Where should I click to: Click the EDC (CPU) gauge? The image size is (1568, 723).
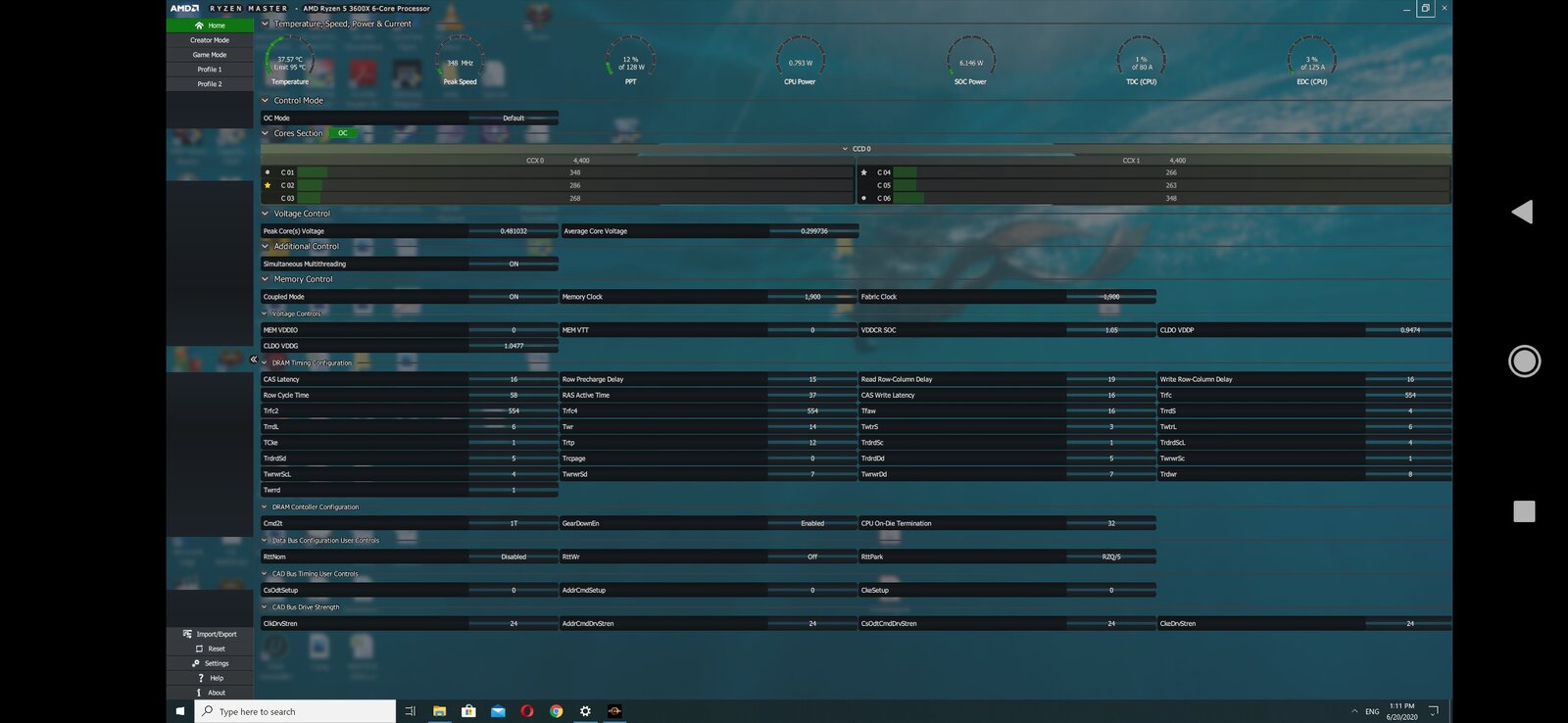point(1311,61)
